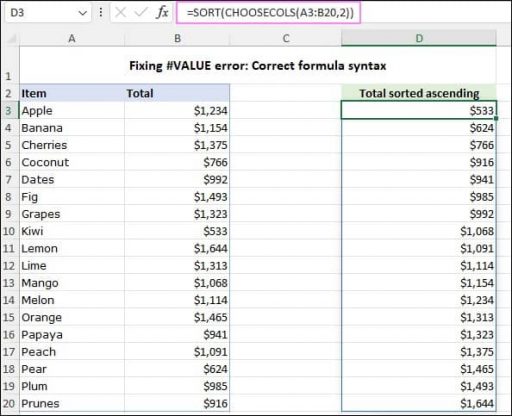Click the Select All corner triangle
512x416 pixels.
[11, 39]
